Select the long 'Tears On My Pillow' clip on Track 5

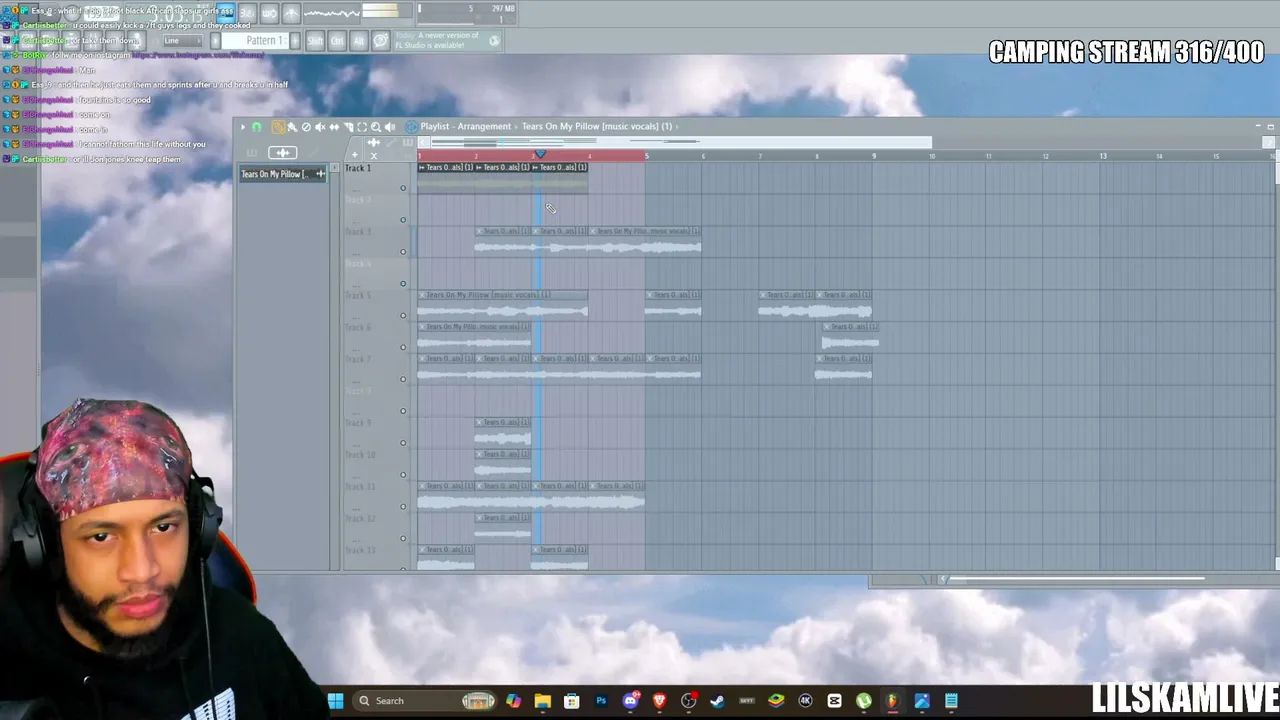pos(503,304)
